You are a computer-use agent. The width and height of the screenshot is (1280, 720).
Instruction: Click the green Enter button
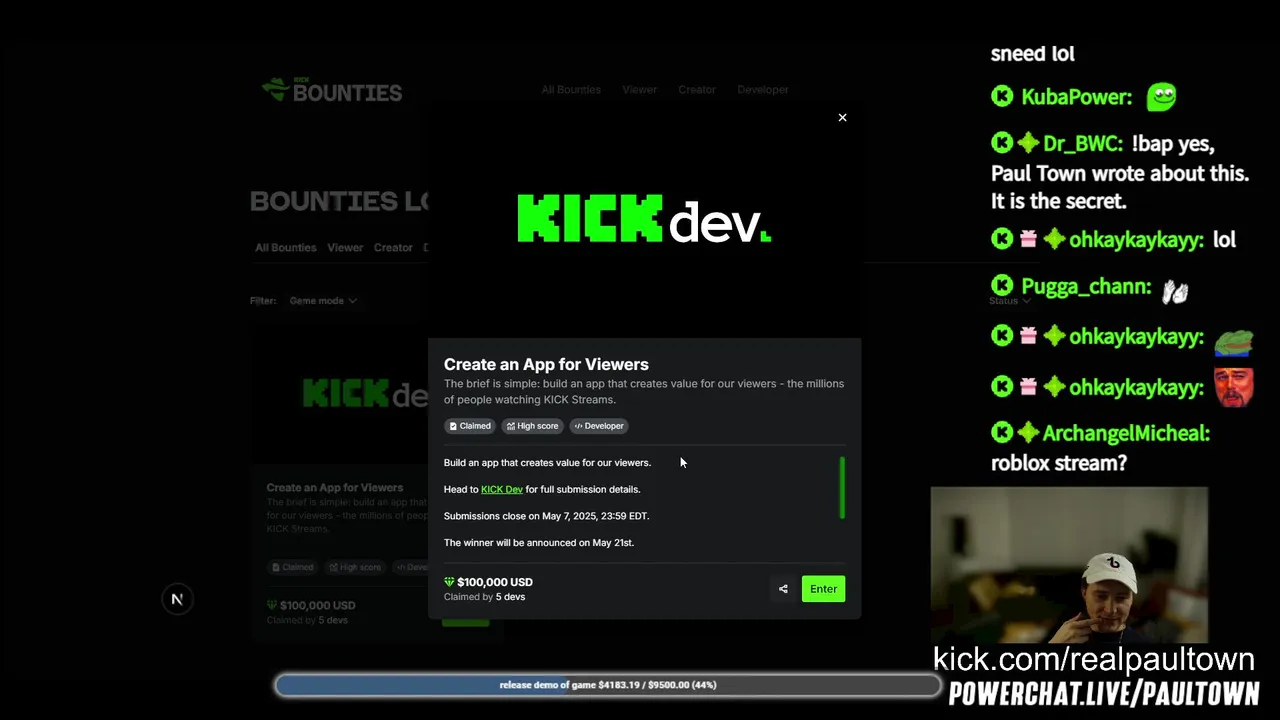tap(823, 589)
